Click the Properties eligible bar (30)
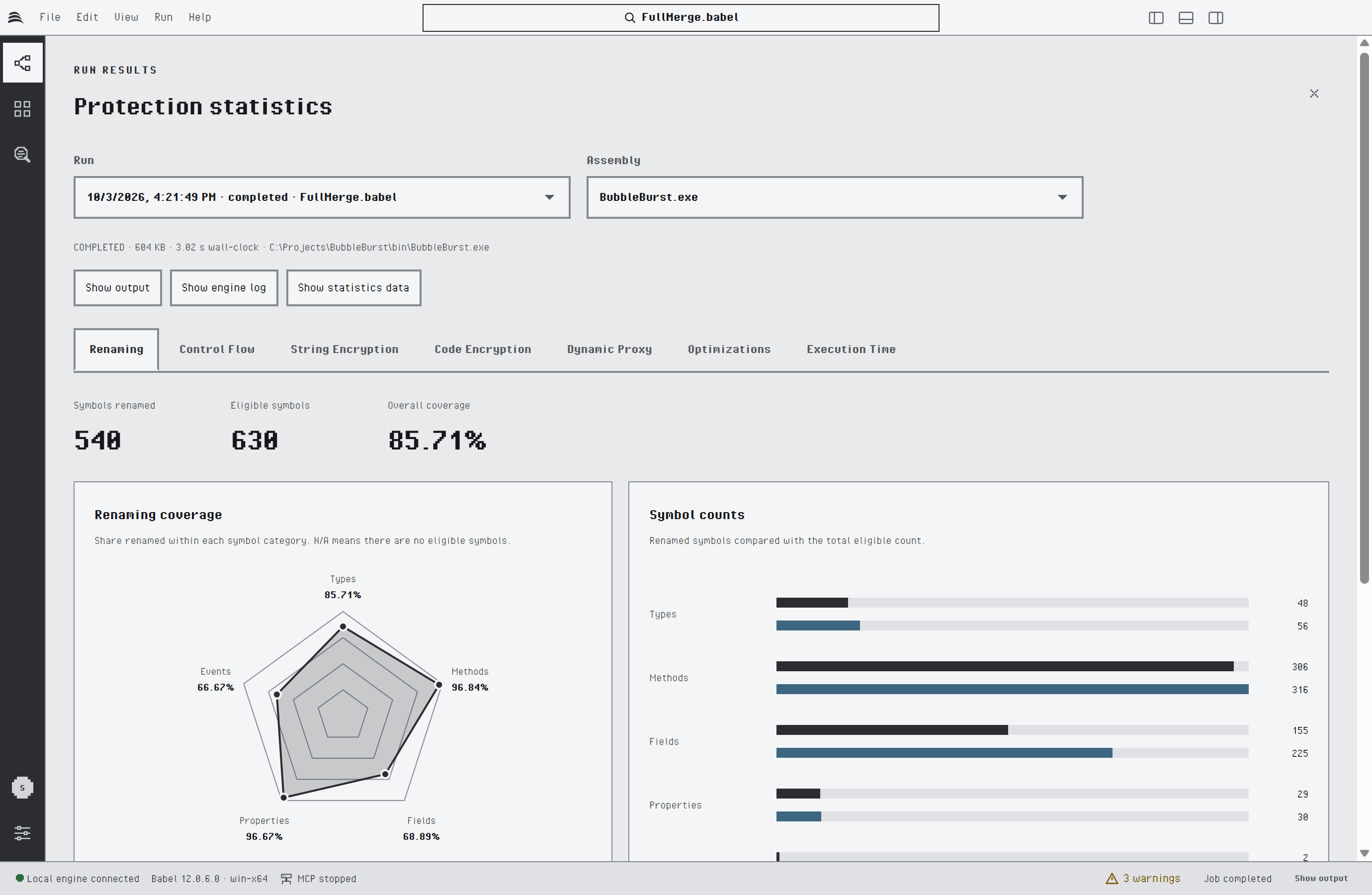Viewport: 1372px width, 895px height. tap(798, 816)
